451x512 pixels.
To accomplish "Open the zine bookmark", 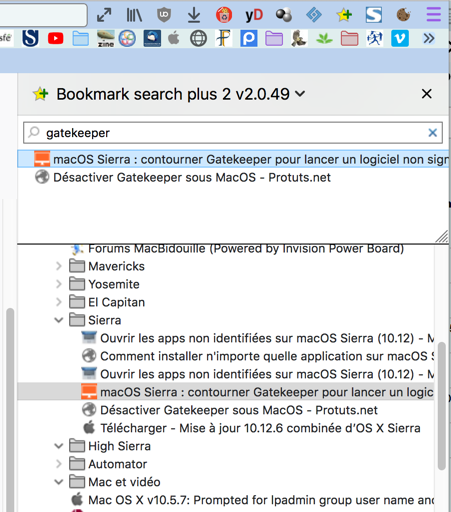I will pyautogui.click(x=106, y=39).
